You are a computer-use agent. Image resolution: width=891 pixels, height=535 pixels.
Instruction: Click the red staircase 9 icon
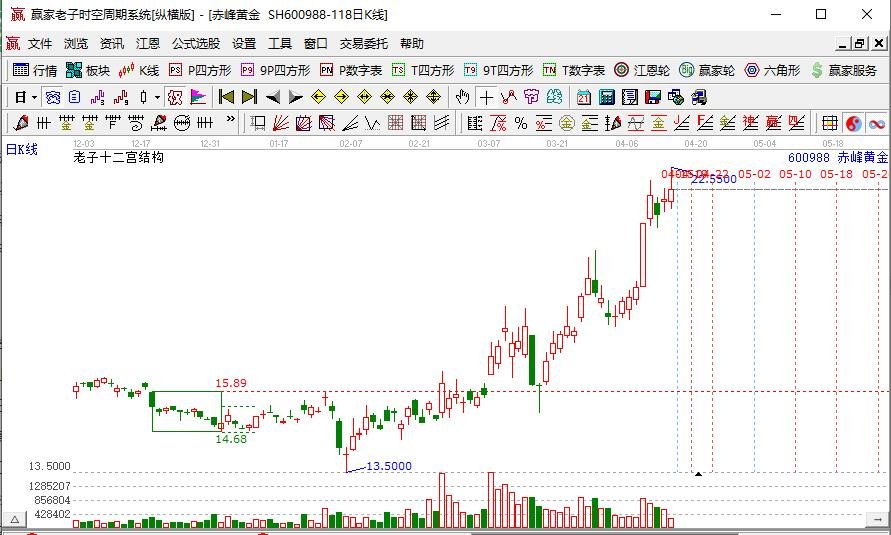pos(120,98)
